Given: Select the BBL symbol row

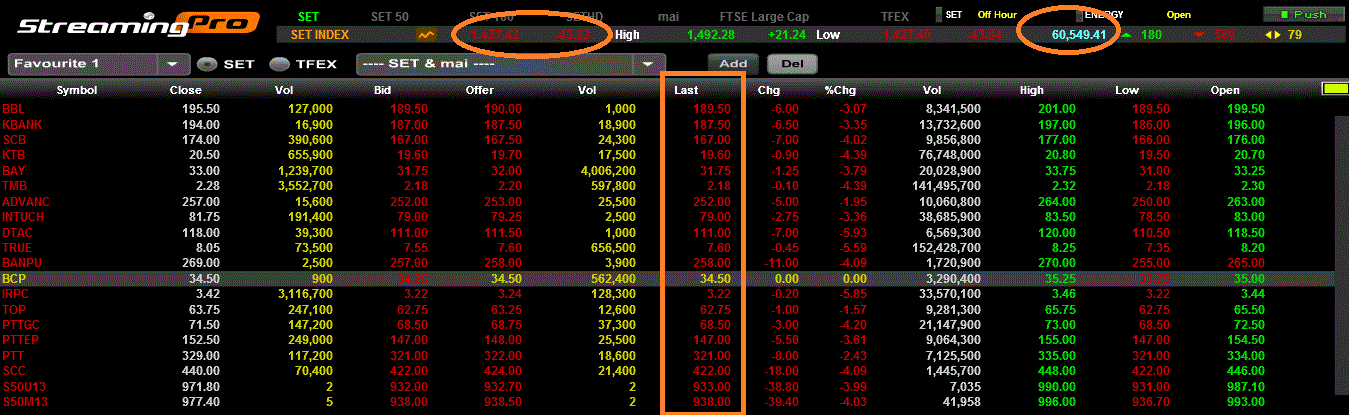Looking at the screenshot, I should click(x=668, y=108).
